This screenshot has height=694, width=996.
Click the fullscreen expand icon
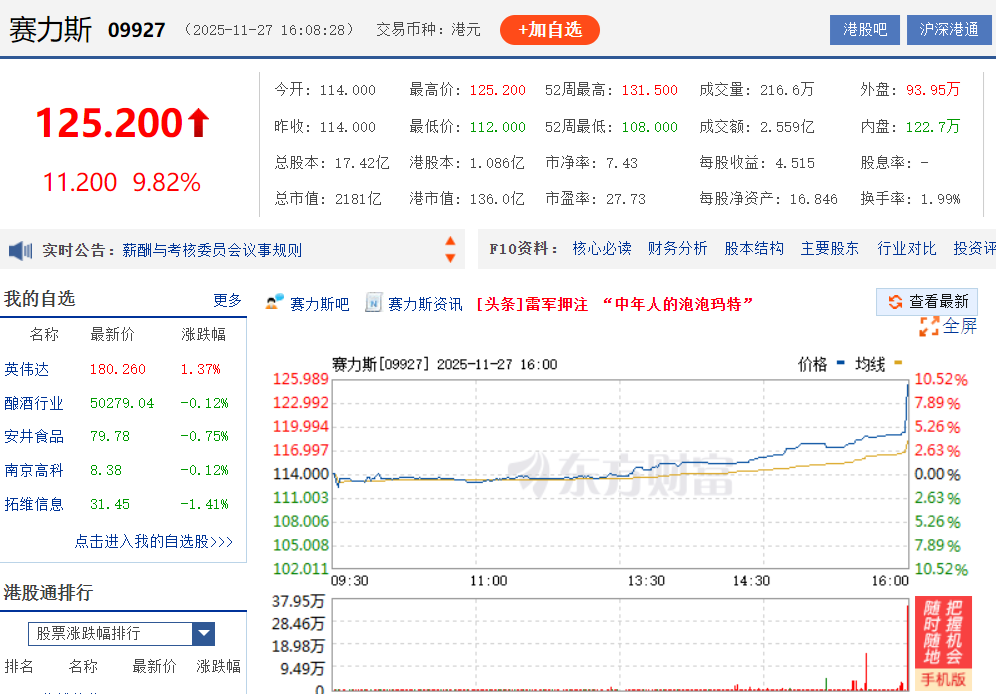coord(929,326)
